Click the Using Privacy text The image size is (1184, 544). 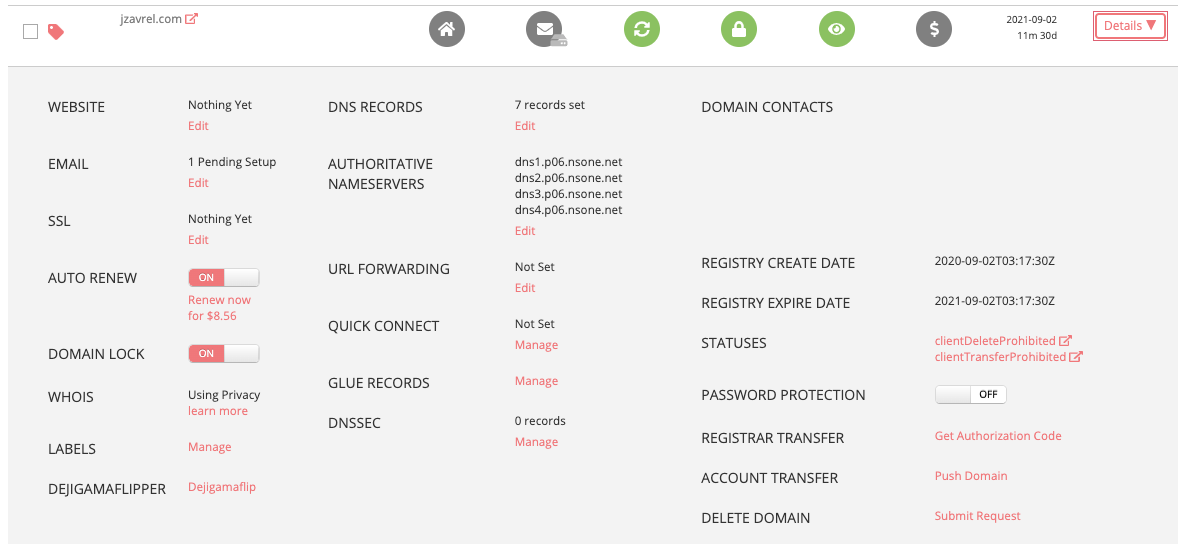click(224, 394)
